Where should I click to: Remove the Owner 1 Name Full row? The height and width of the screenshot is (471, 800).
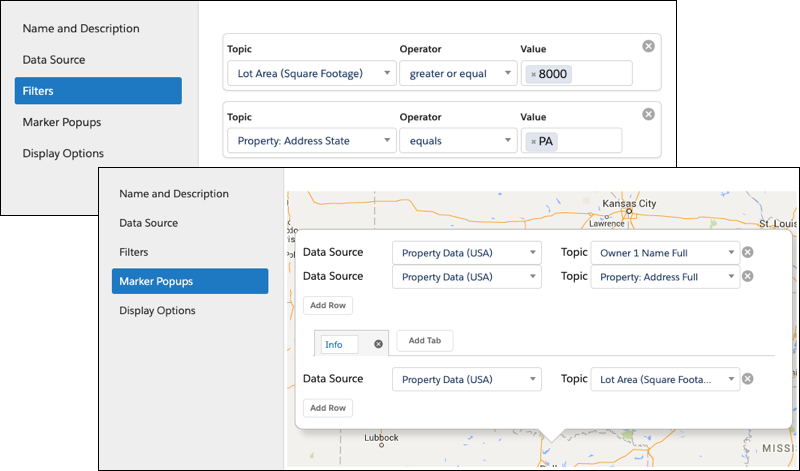pyautogui.click(x=747, y=252)
